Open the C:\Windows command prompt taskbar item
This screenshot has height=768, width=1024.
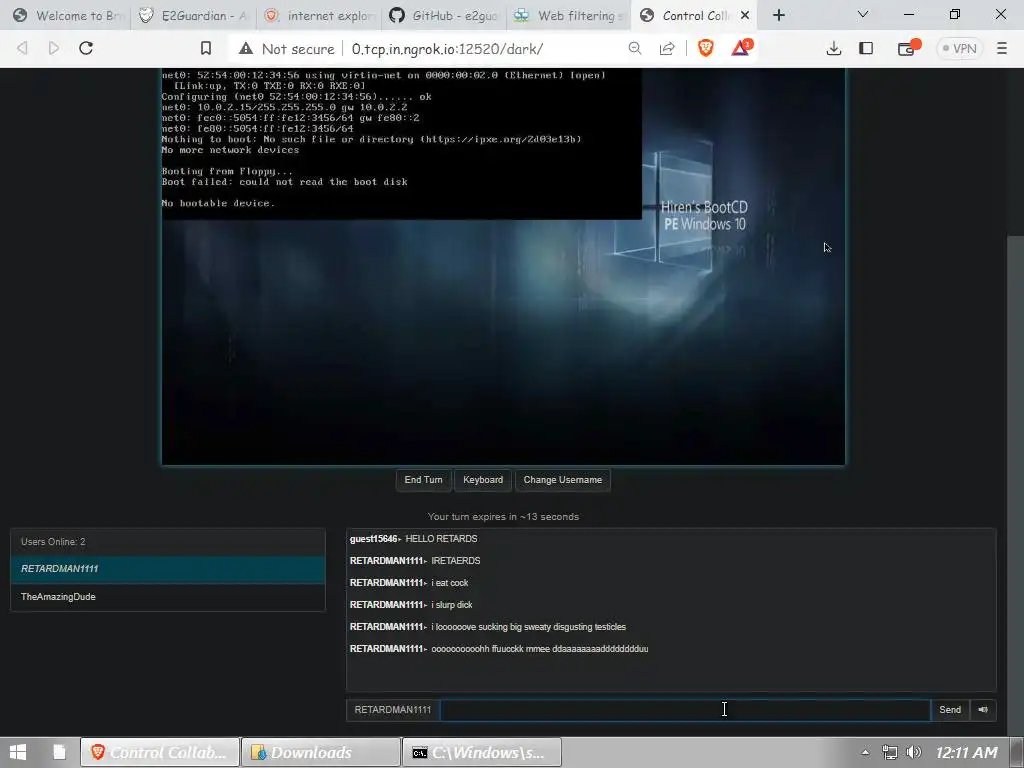(481, 752)
